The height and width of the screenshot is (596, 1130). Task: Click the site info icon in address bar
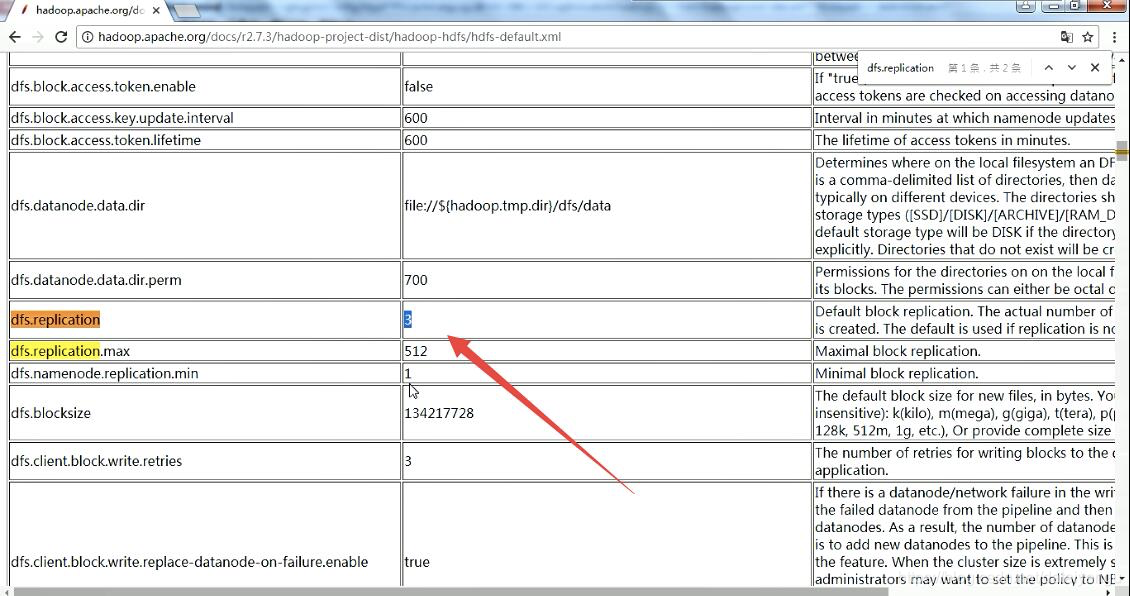[x=87, y=37]
